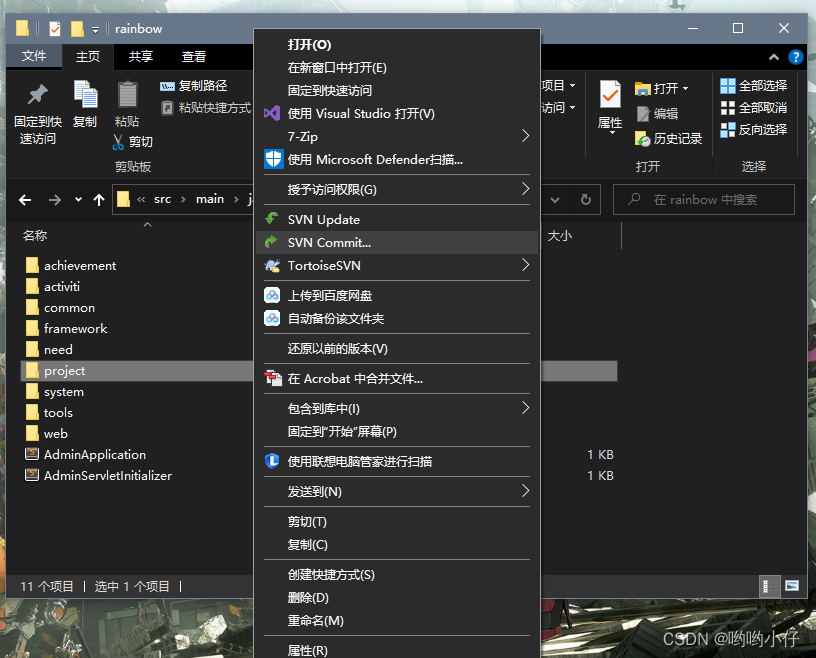Screen dimensions: 816x658
Task: Expand the send to (发送到) submenu
Action: [526, 490]
